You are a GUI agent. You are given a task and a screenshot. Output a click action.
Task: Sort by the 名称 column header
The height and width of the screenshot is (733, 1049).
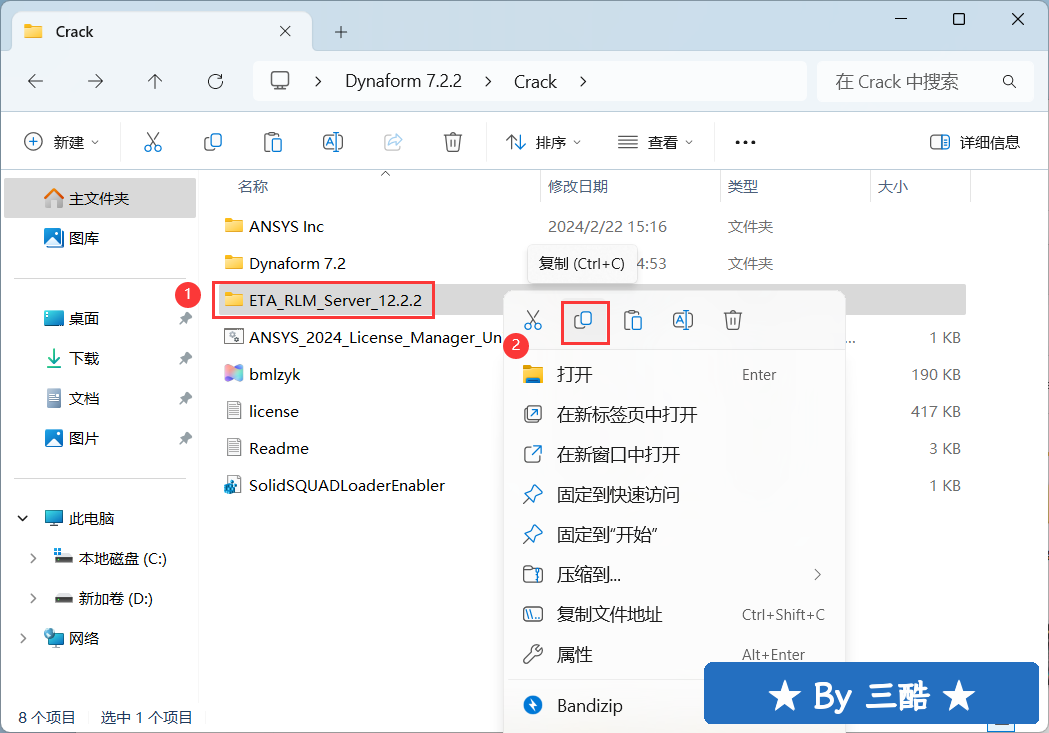(253, 187)
